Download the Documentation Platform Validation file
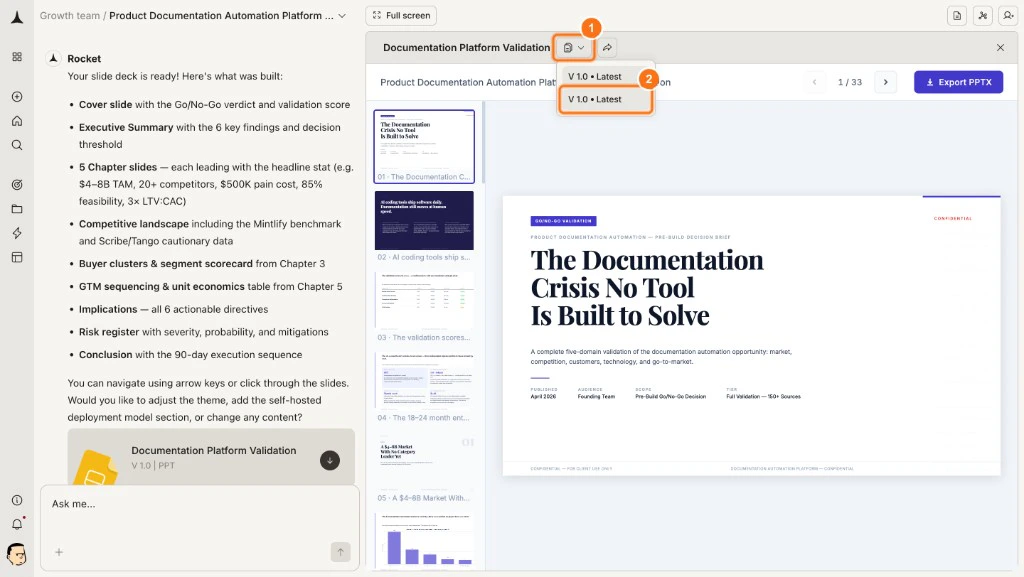Screen dimensions: 1024x577 330,460
